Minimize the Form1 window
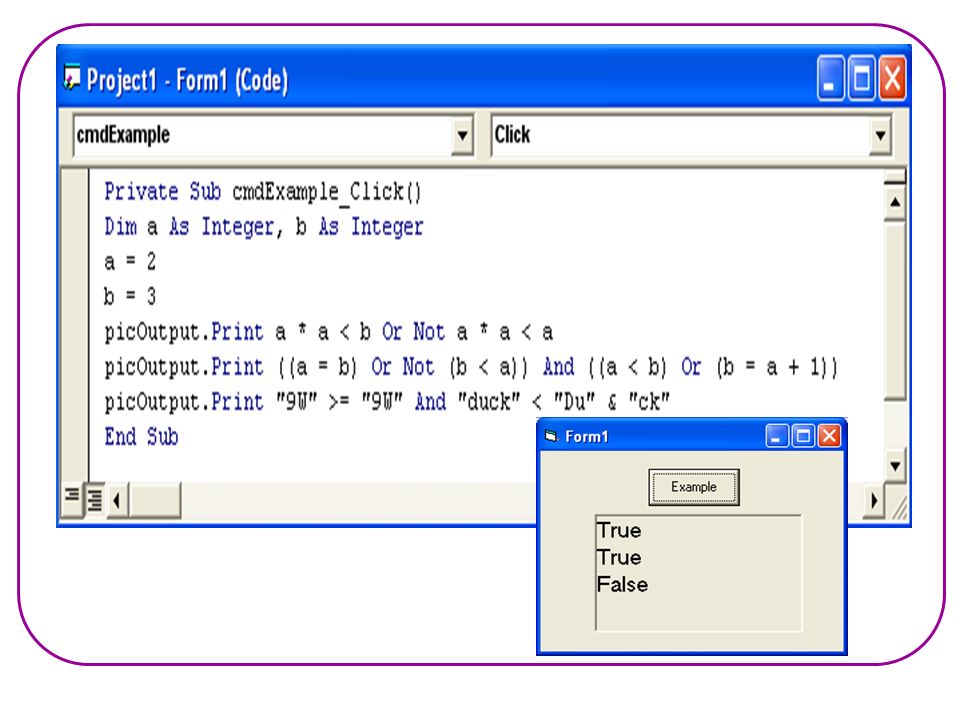 [776, 436]
